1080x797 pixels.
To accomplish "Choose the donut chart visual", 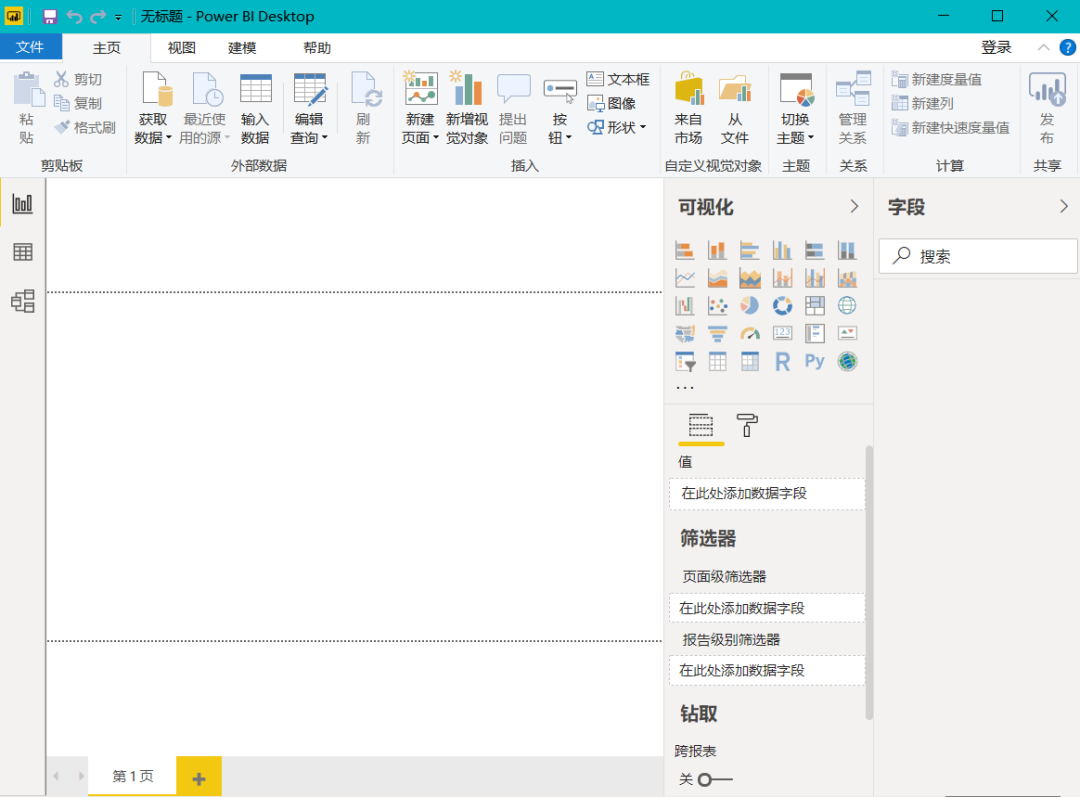I will coord(782,306).
